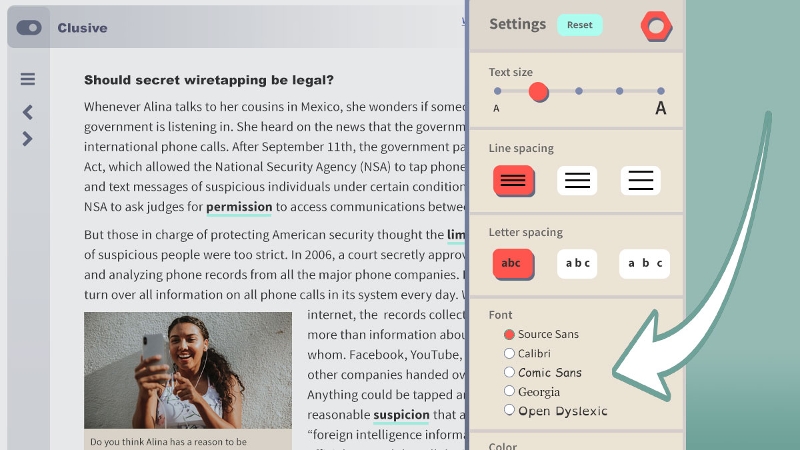Click the highlighted word 'suspicion'
Image resolution: width=800 pixels, height=450 pixels.
point(402,415)
